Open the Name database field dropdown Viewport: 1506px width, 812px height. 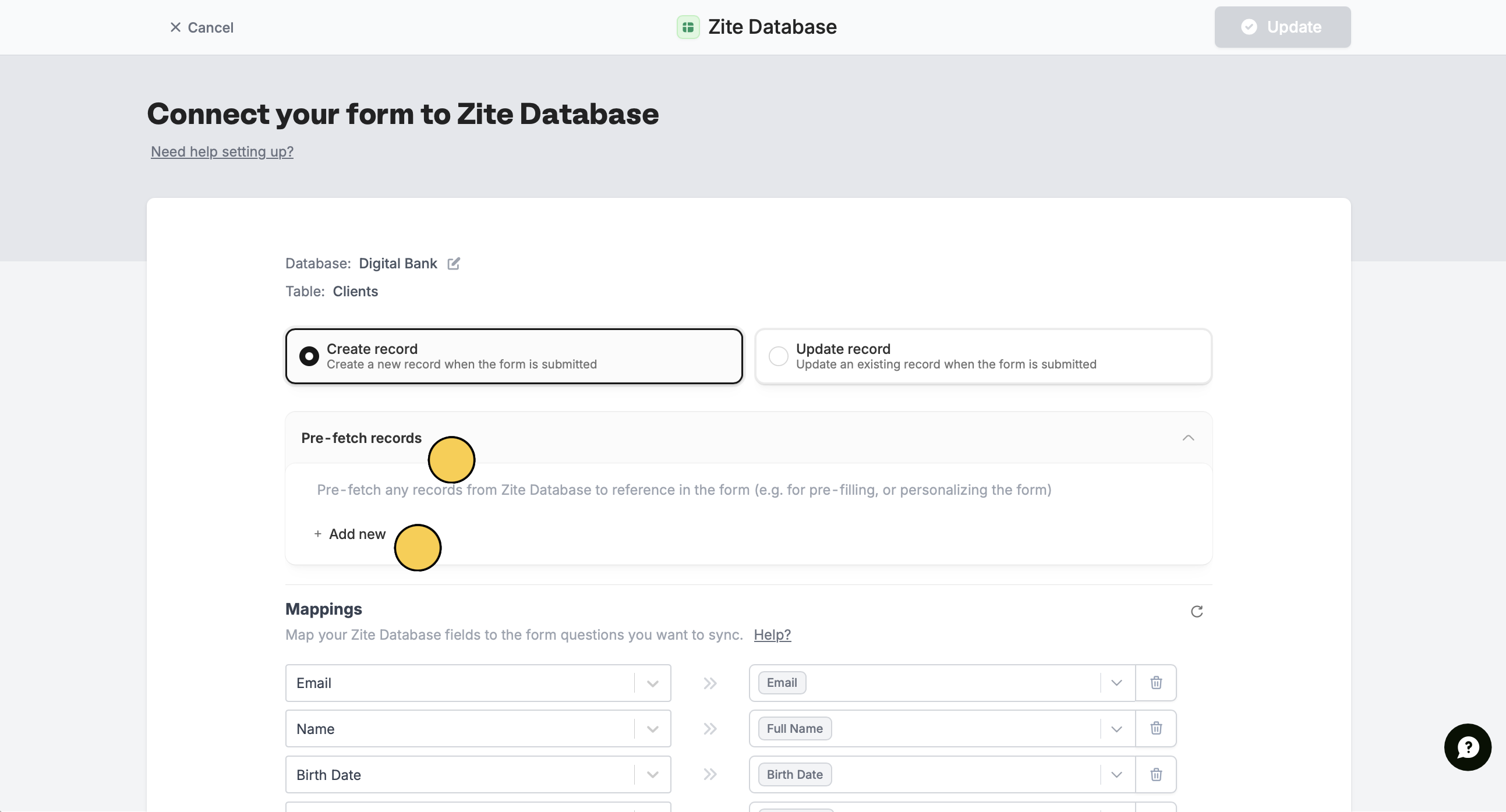click(652, 728)
